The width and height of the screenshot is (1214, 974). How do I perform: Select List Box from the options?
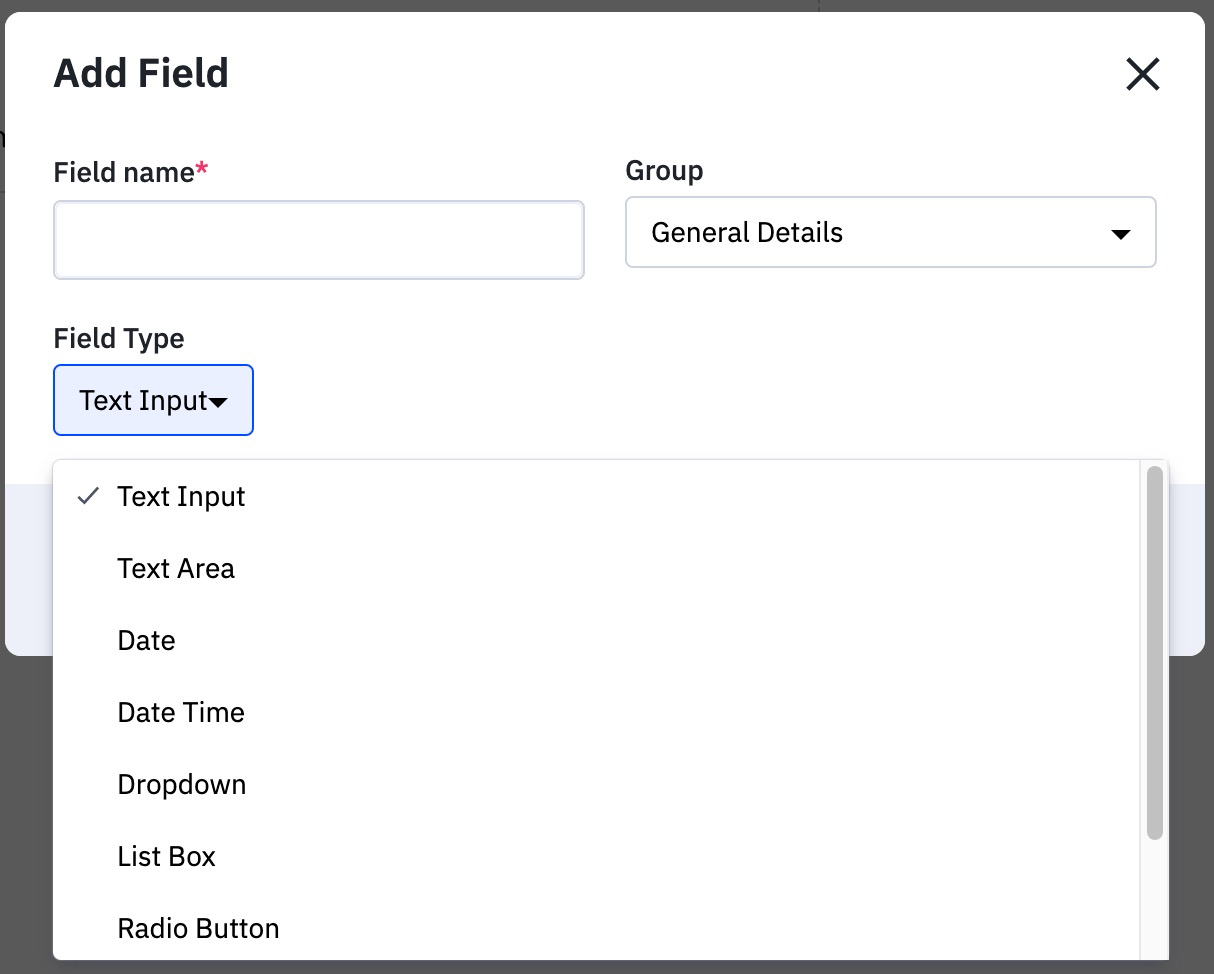click(x=166, y=857)
